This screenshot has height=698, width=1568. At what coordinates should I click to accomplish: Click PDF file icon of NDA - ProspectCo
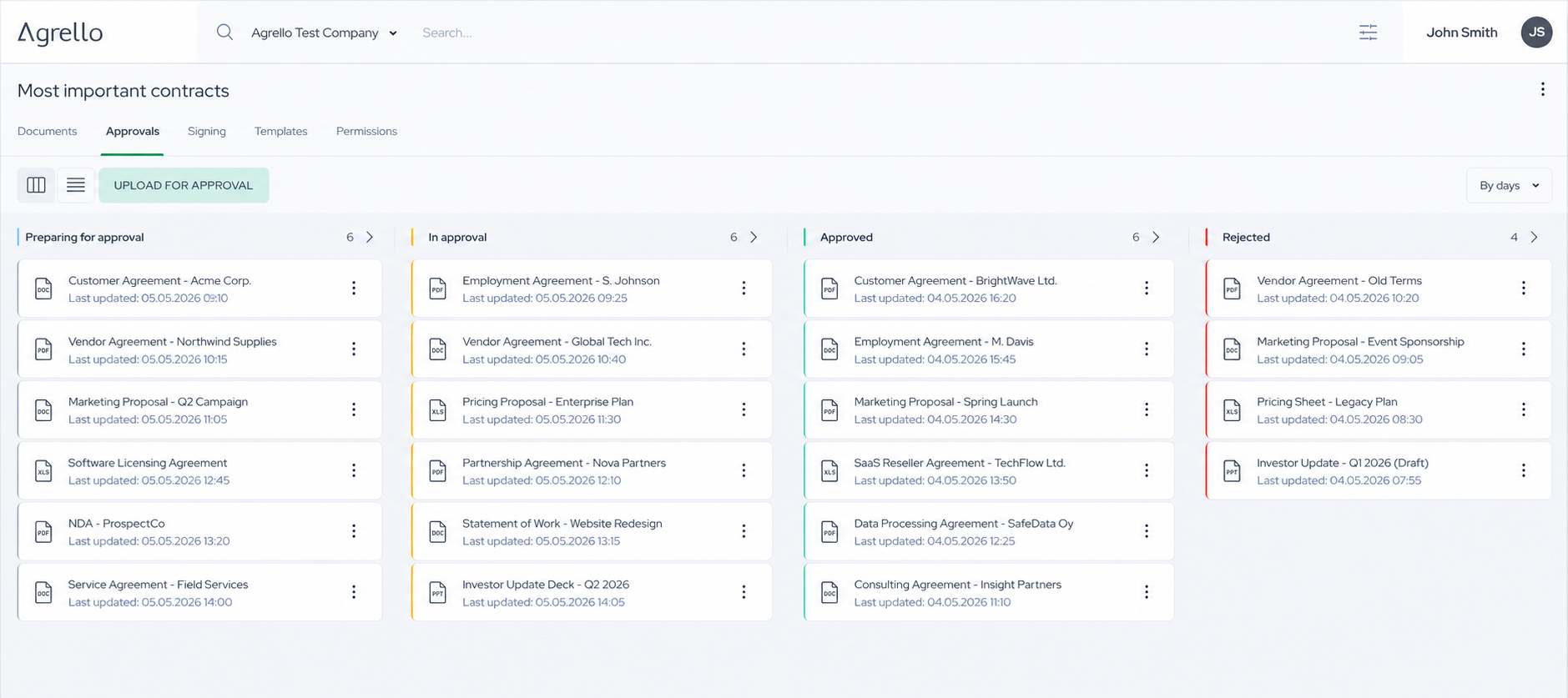(x=43, y=531)
